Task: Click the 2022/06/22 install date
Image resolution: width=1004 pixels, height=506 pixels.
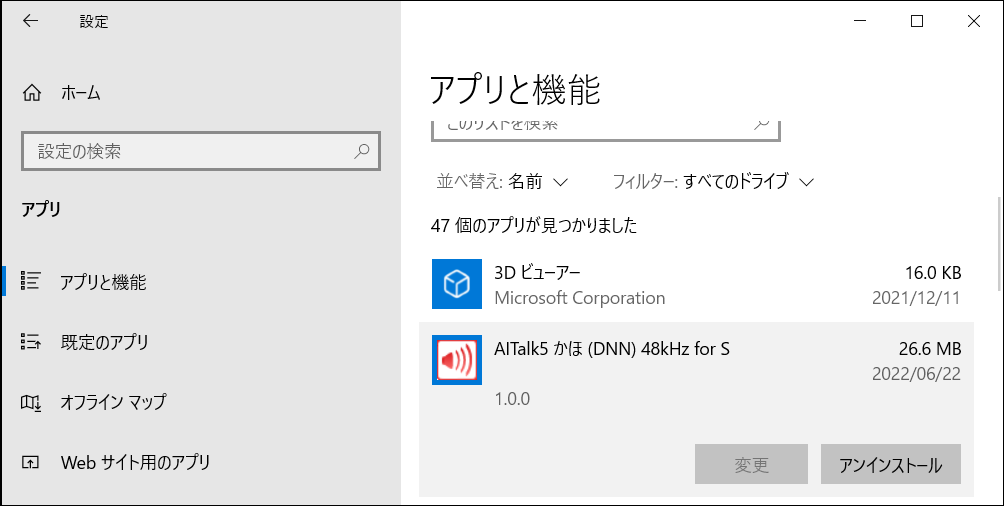Action: [x=916, y=374]
